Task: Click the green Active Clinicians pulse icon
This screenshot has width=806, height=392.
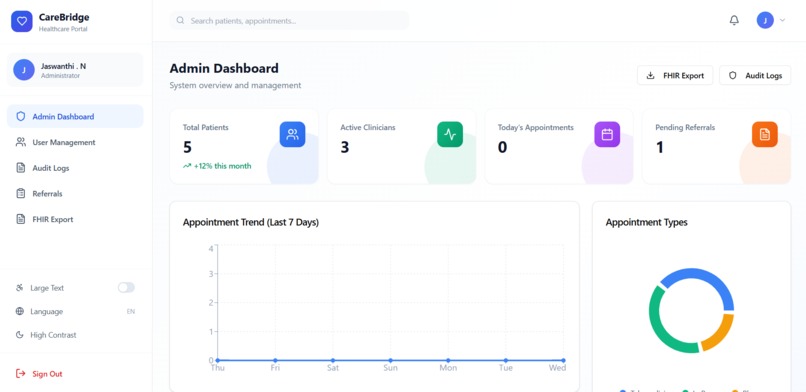Action: (450, 135)
